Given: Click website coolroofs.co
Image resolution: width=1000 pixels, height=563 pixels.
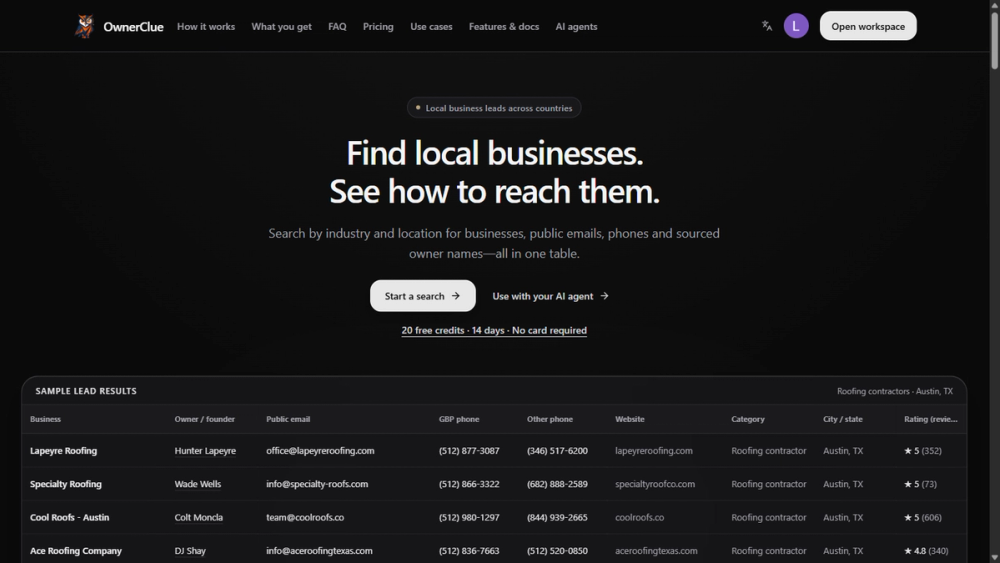Looking at the screenshot, I should click(x=640, y=517).
